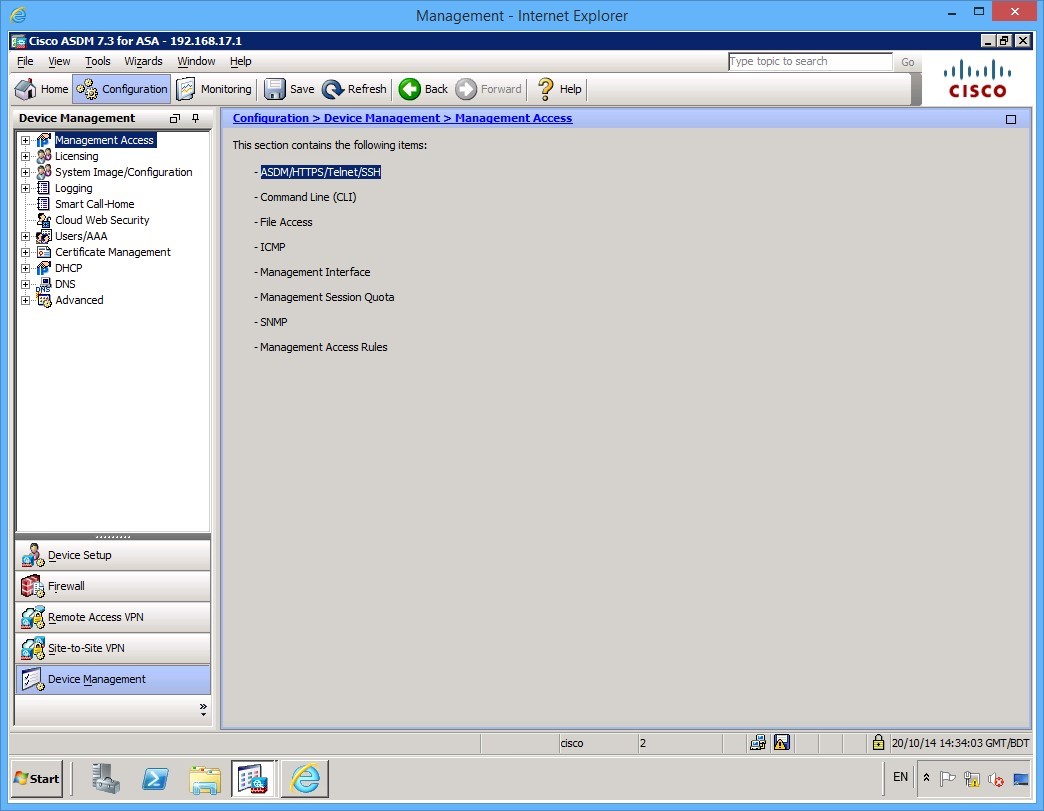This screenshot has height=811, width=1044.
Task: Open the ICMP management access item
Action: tap(270, 246)
